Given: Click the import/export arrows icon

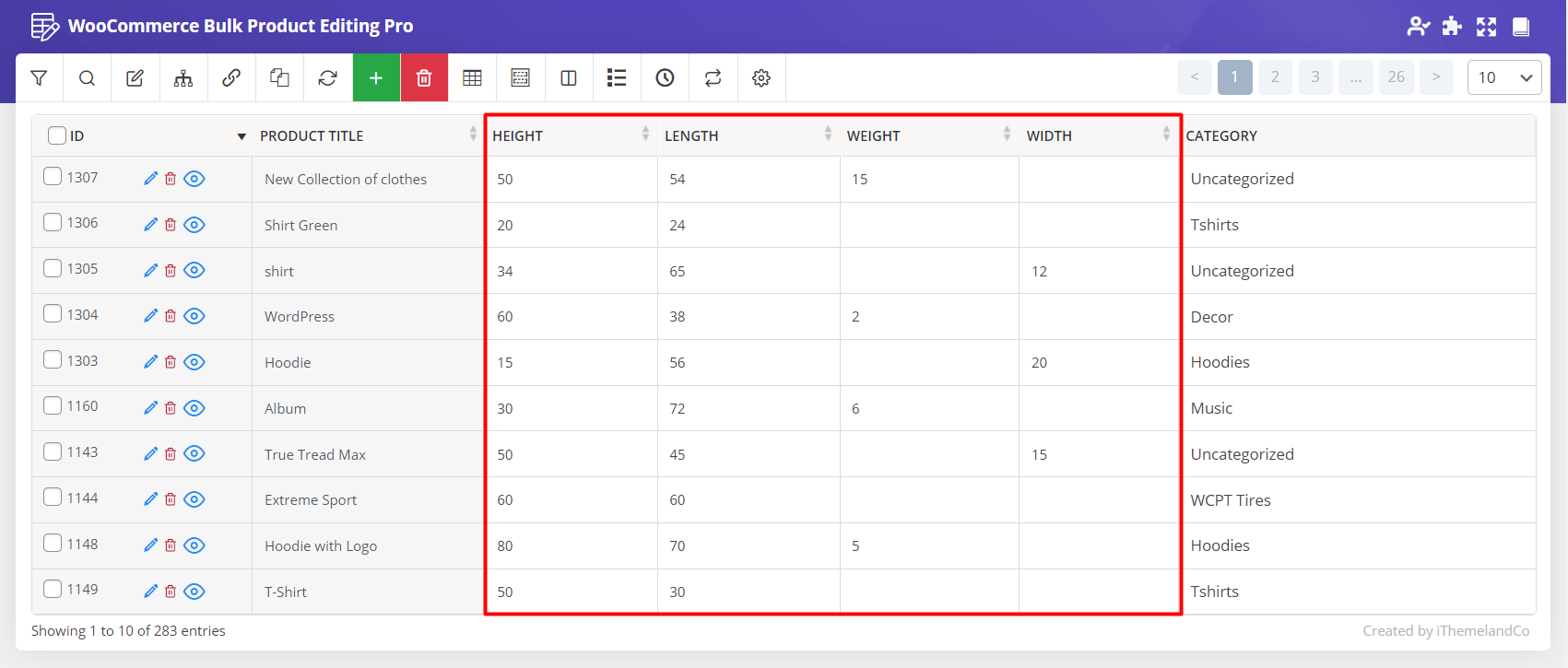Looking at the screenshot, I should pyautogui.click(x=713, y=78).
